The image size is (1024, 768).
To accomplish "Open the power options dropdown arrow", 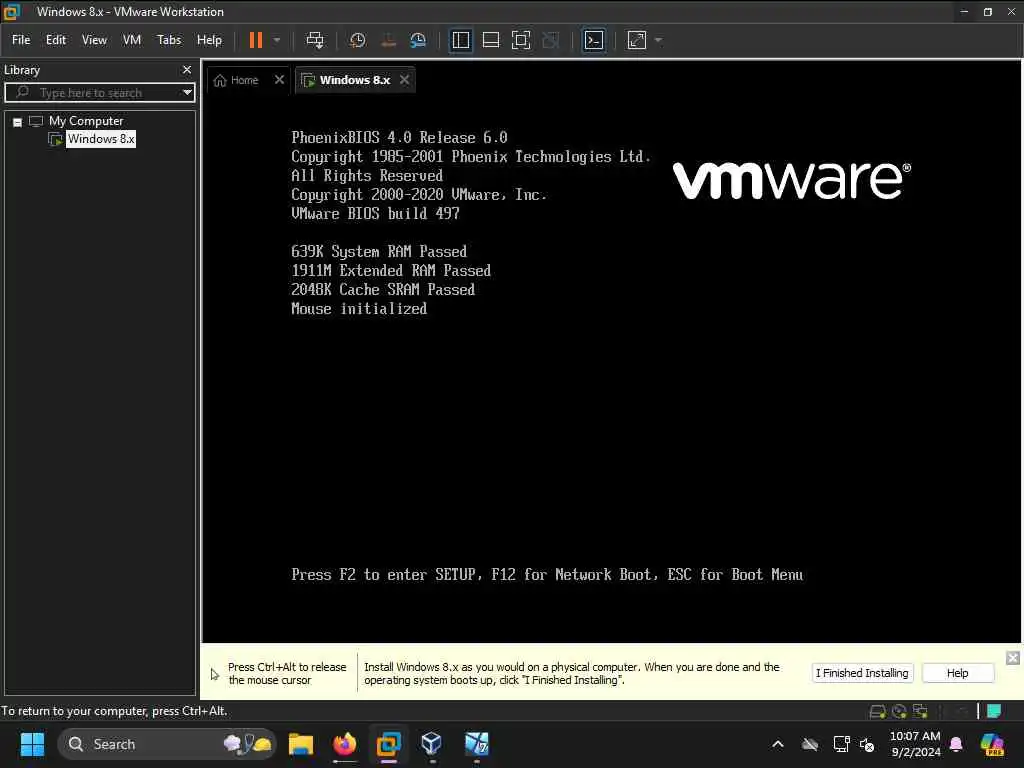I will (x=277, y=40).
